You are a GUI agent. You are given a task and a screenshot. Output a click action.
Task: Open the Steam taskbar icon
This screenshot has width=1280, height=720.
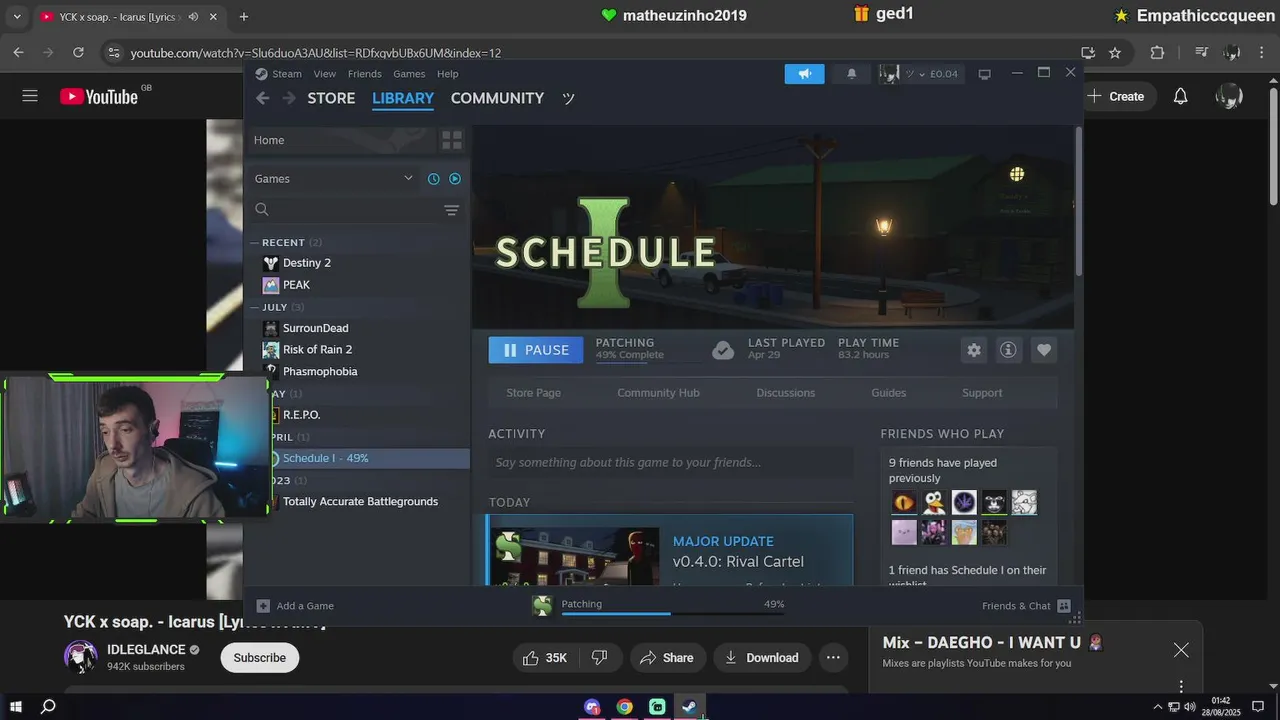[689, 707]
